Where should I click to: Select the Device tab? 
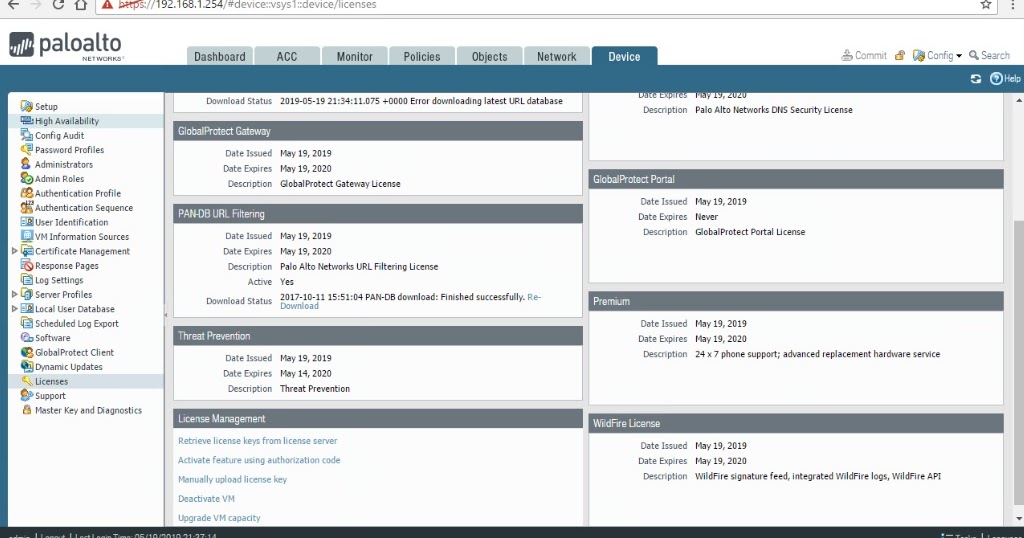[624, 56]
